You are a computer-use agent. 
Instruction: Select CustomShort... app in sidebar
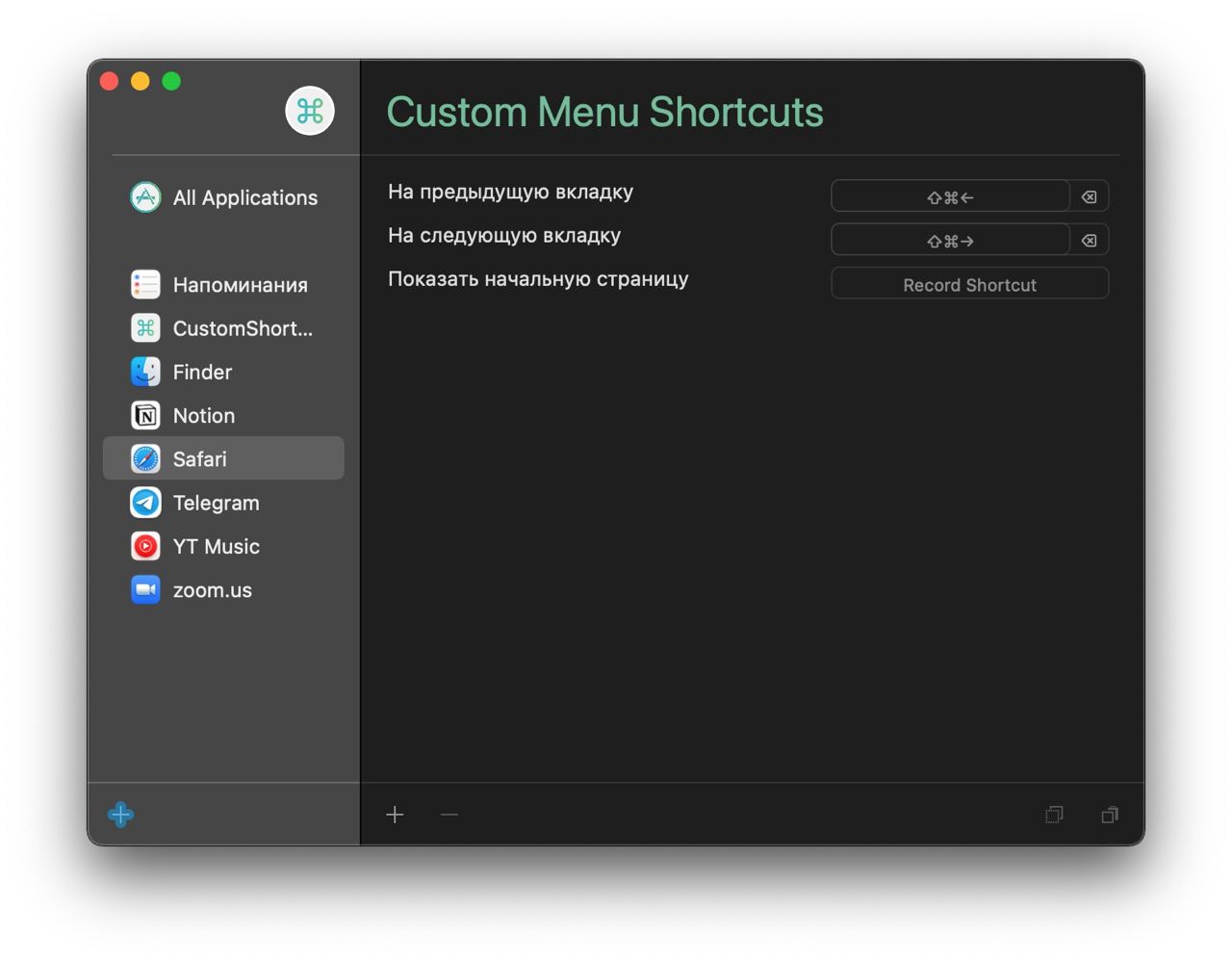pos(223,328)
